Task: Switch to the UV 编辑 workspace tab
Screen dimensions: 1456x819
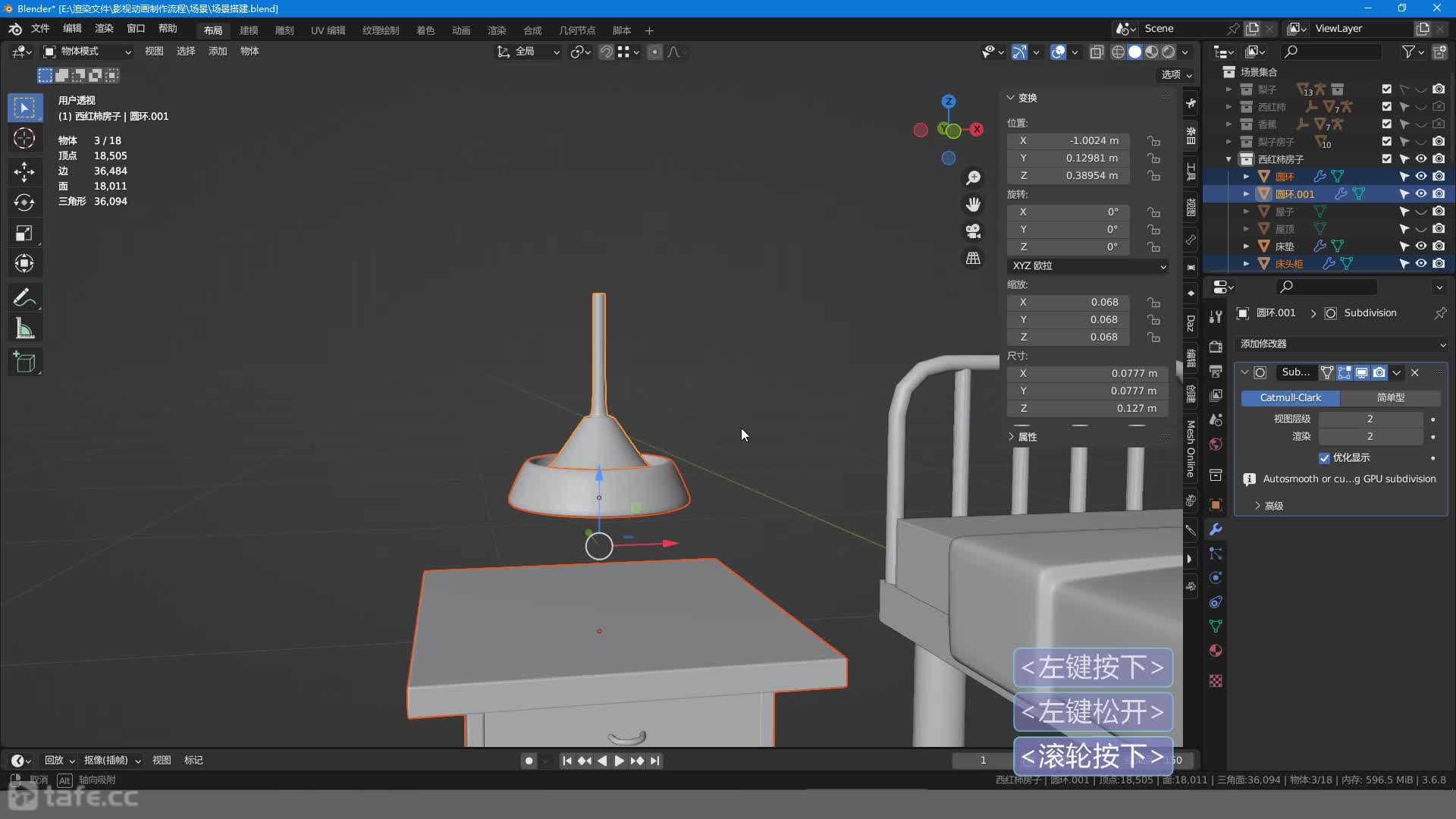Action: click(x=328, y=30)
